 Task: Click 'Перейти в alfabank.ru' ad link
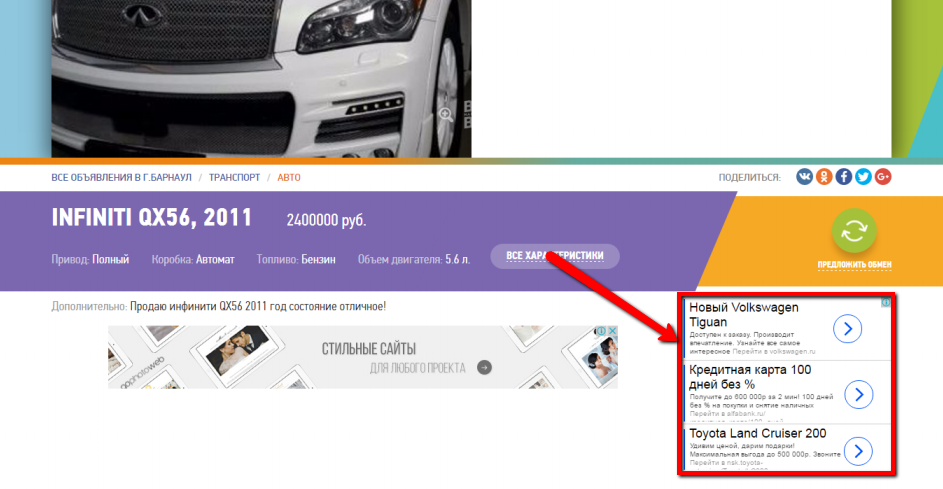click(727, 414)
